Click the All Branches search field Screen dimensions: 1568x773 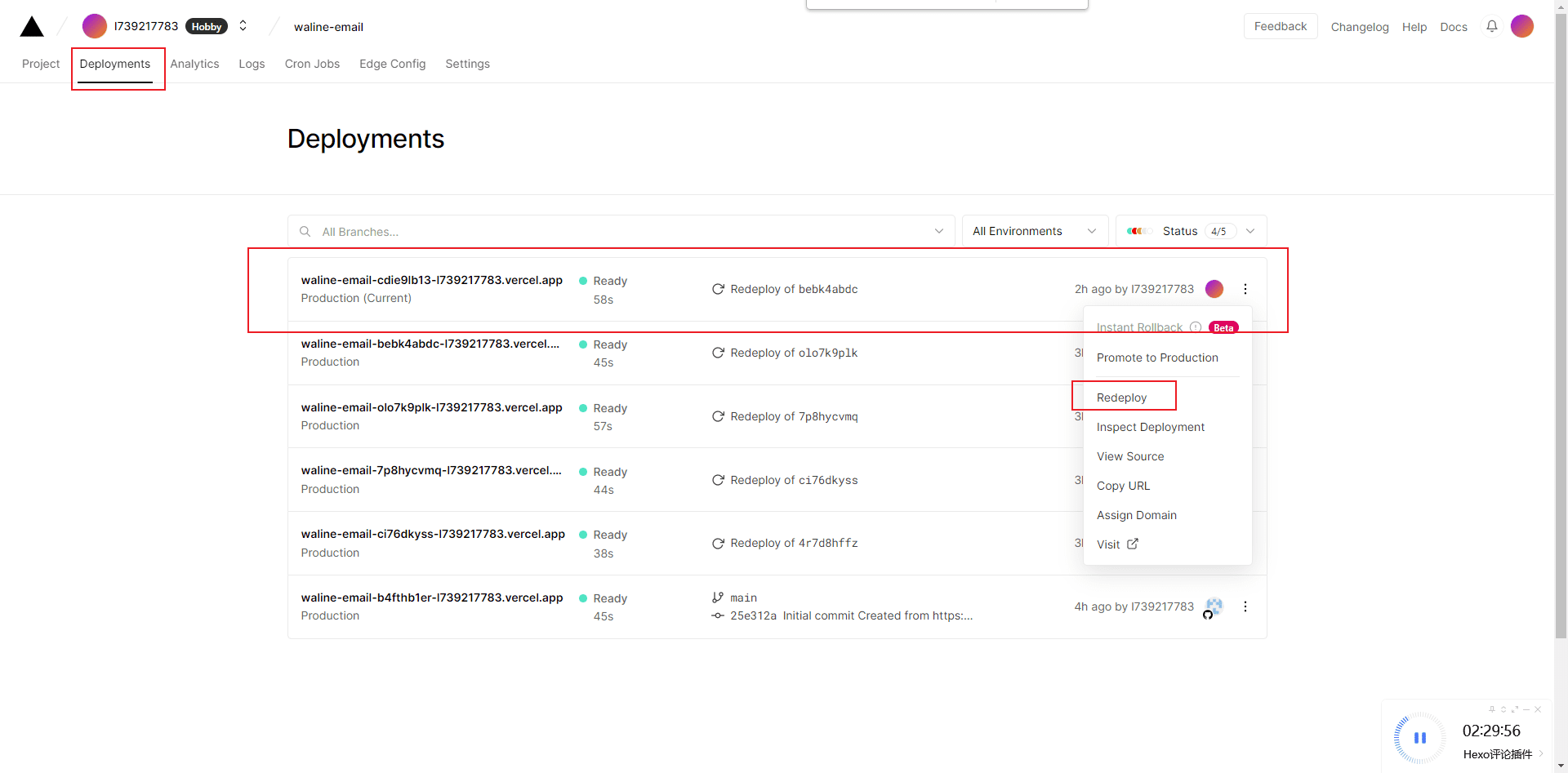(x=621, y=232)
